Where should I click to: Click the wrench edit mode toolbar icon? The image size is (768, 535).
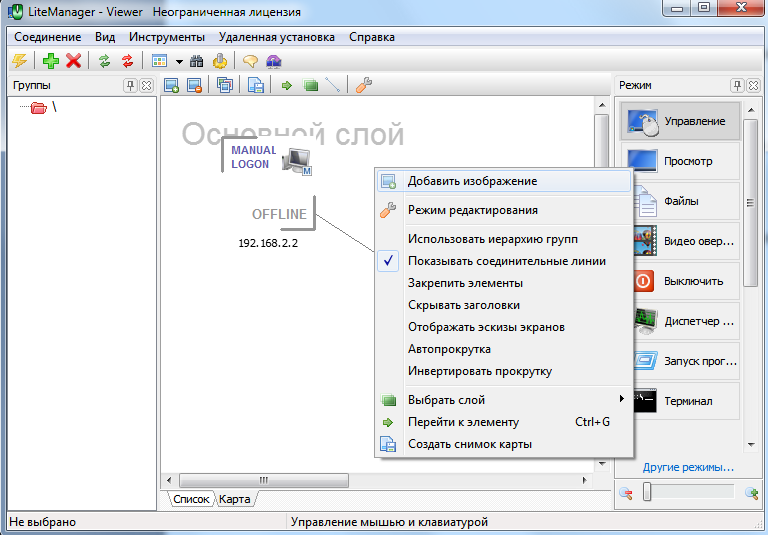363,85
